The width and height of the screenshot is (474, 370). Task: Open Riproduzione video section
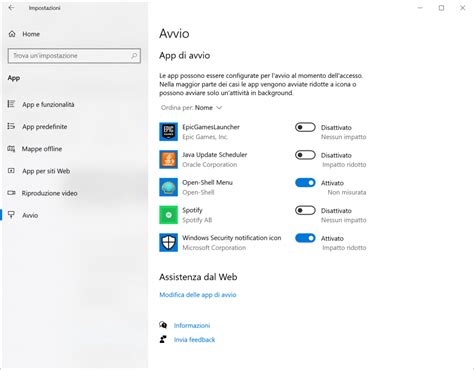pos(49,193)
